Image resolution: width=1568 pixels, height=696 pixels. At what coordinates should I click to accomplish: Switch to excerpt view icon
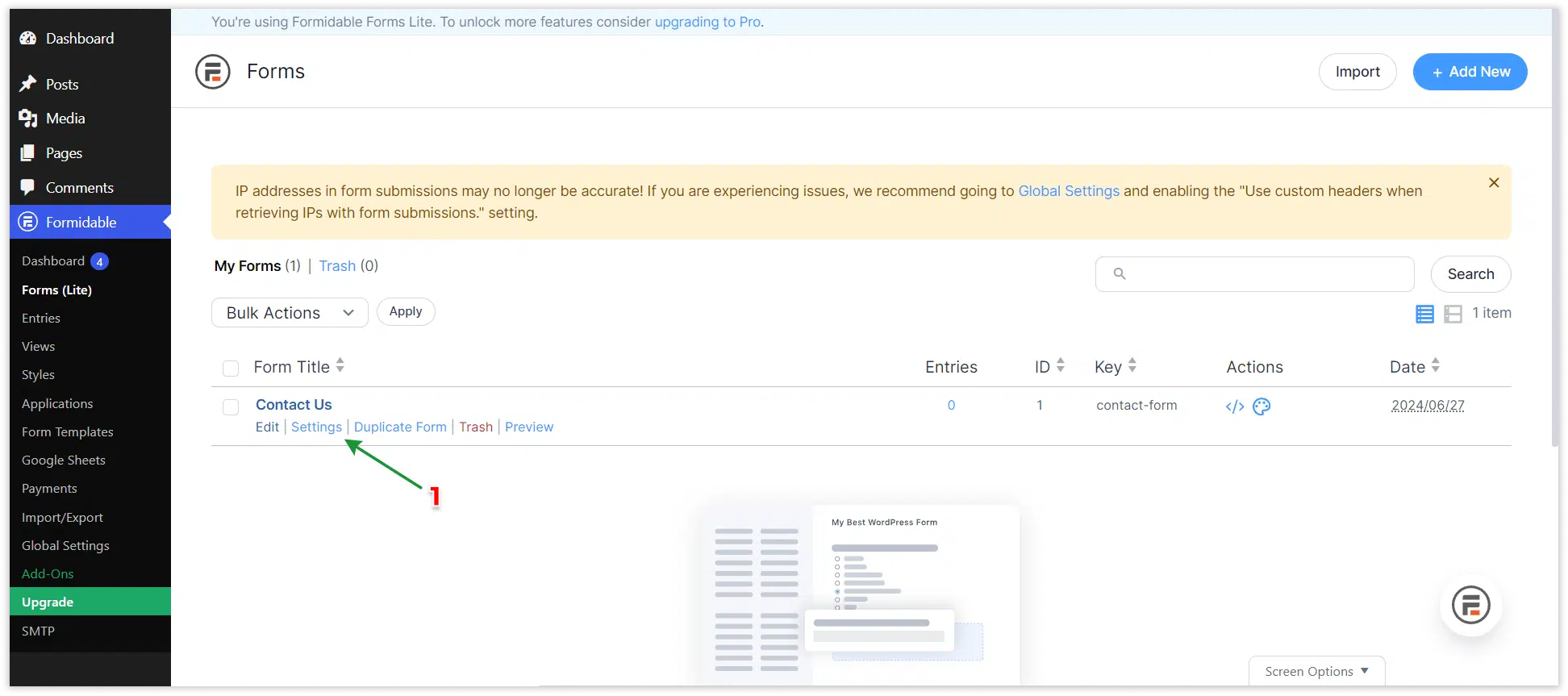coord(1453,314)
